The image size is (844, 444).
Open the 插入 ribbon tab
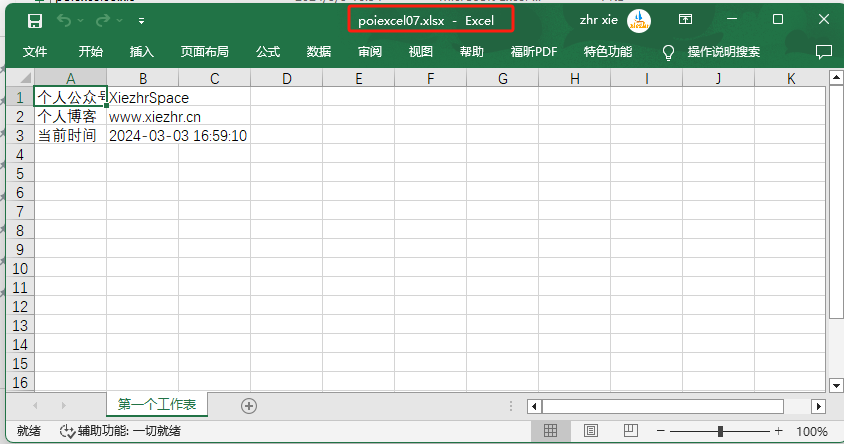pyautogui.click(x=142, y=52)
